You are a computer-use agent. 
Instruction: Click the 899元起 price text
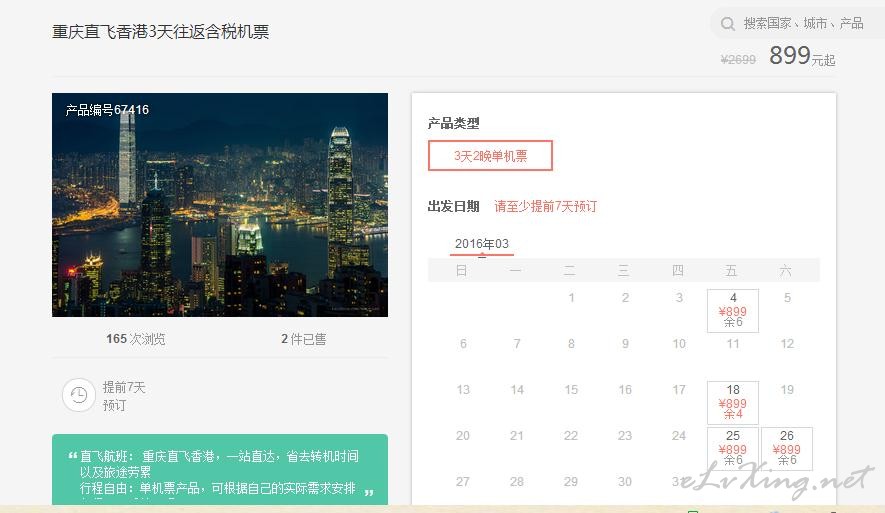point(802,56)
